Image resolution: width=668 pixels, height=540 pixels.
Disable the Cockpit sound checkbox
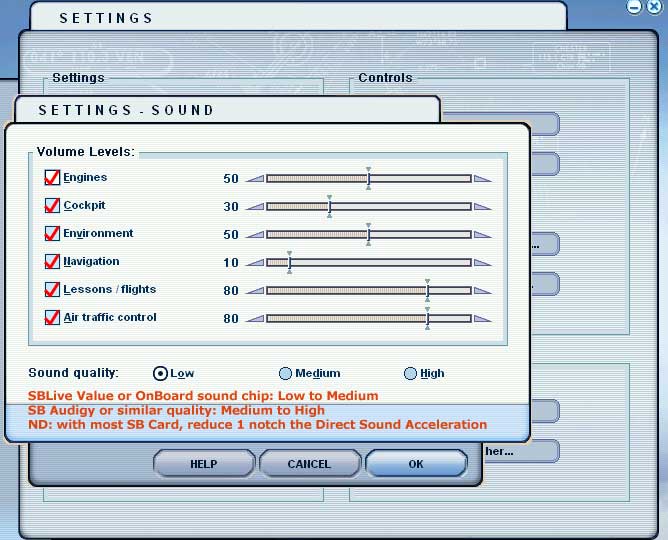(x=52, y=205)
